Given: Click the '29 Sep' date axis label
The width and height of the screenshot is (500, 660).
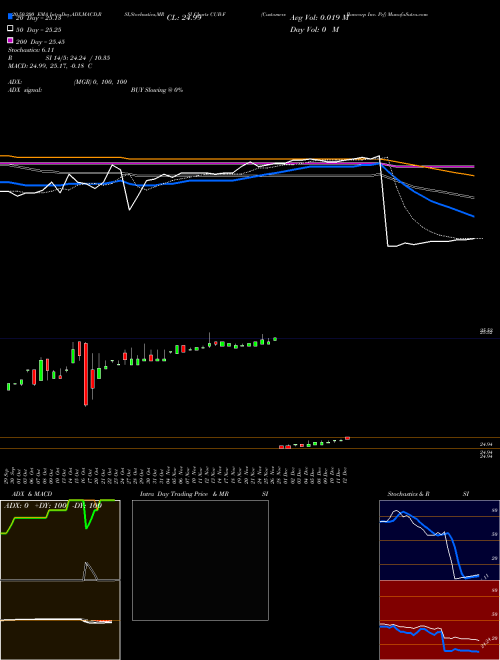Looking at the screenshot, I should [7, 475].
